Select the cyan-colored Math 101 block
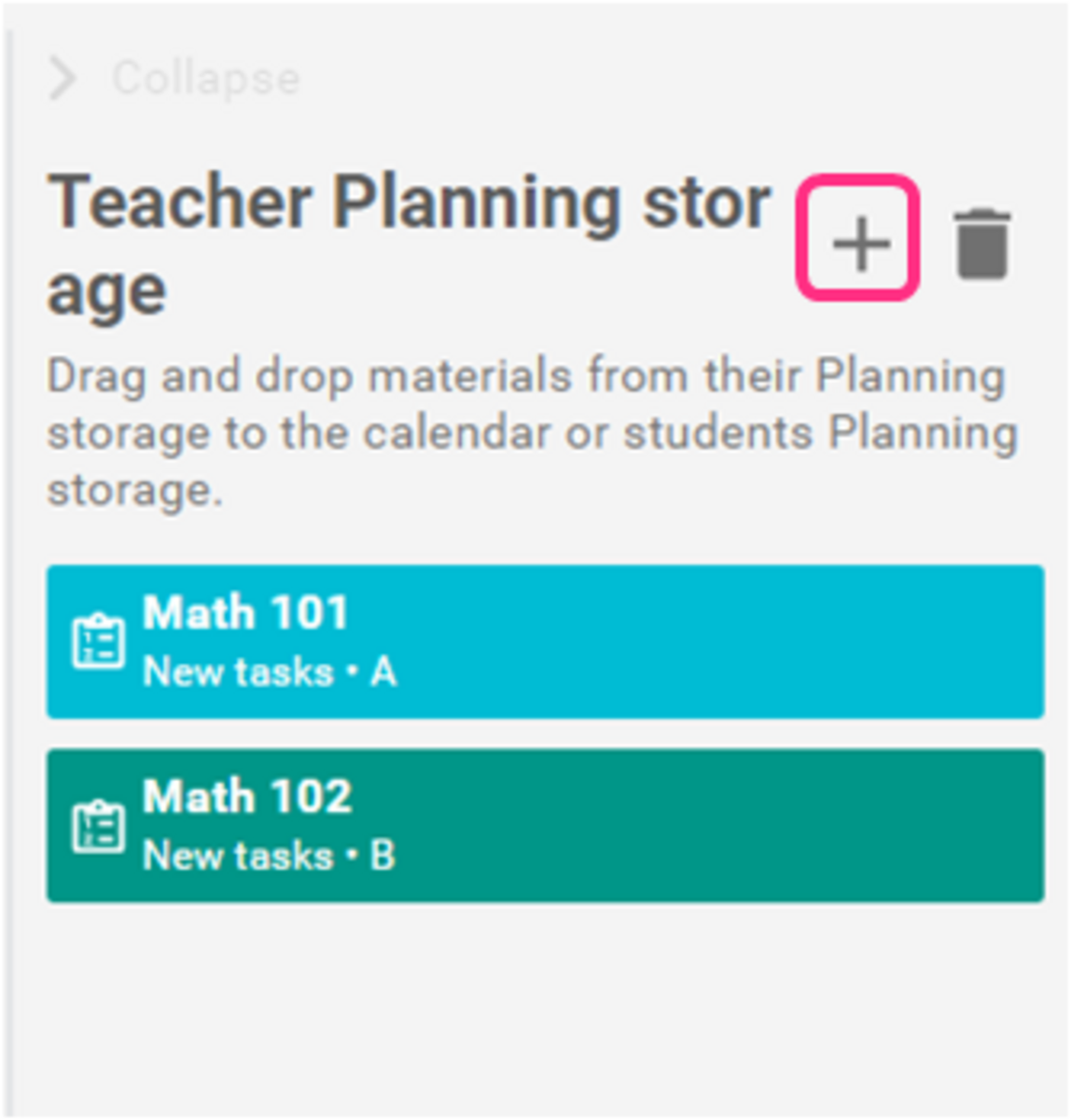This screenshot has height=1120, width=1071. (545, 641)
